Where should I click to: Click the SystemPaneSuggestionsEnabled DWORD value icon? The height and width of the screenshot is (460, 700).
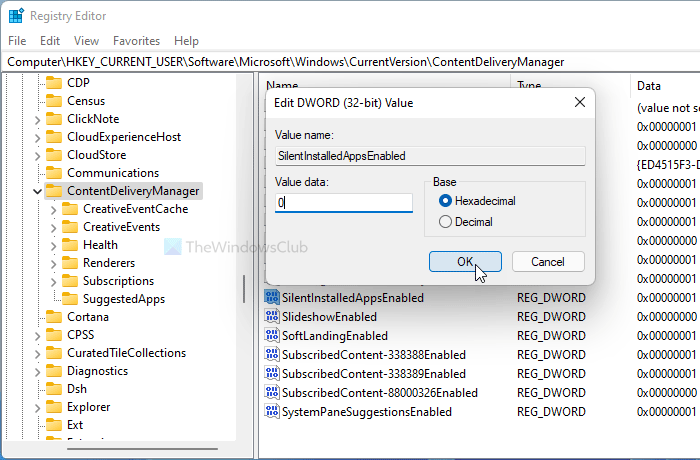(271, 411)
